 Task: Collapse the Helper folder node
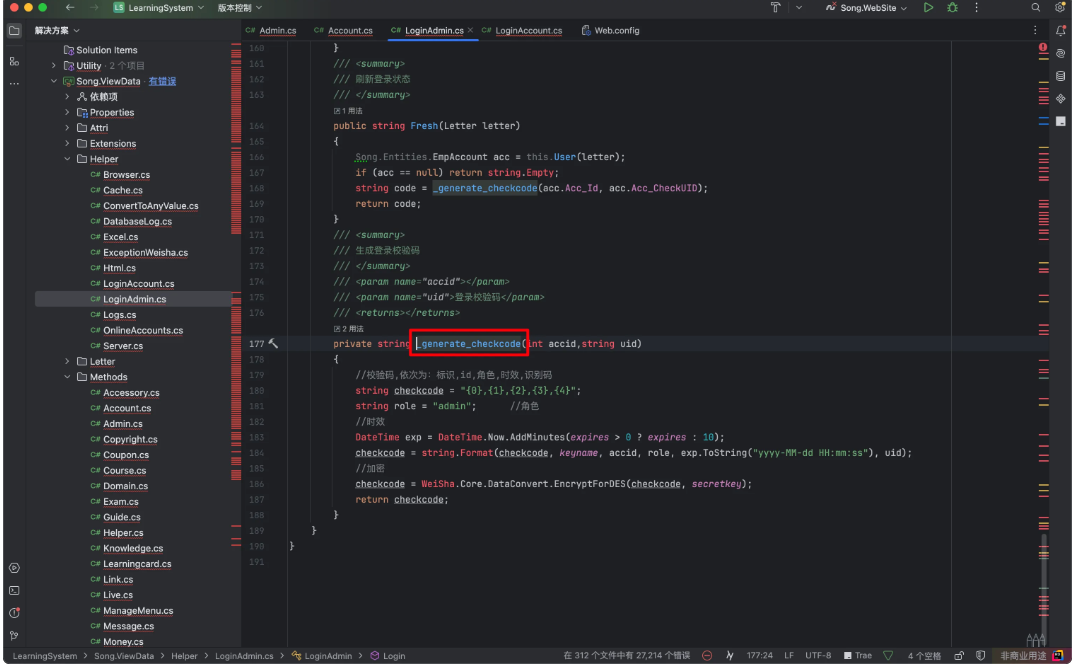tap(67, 159)
